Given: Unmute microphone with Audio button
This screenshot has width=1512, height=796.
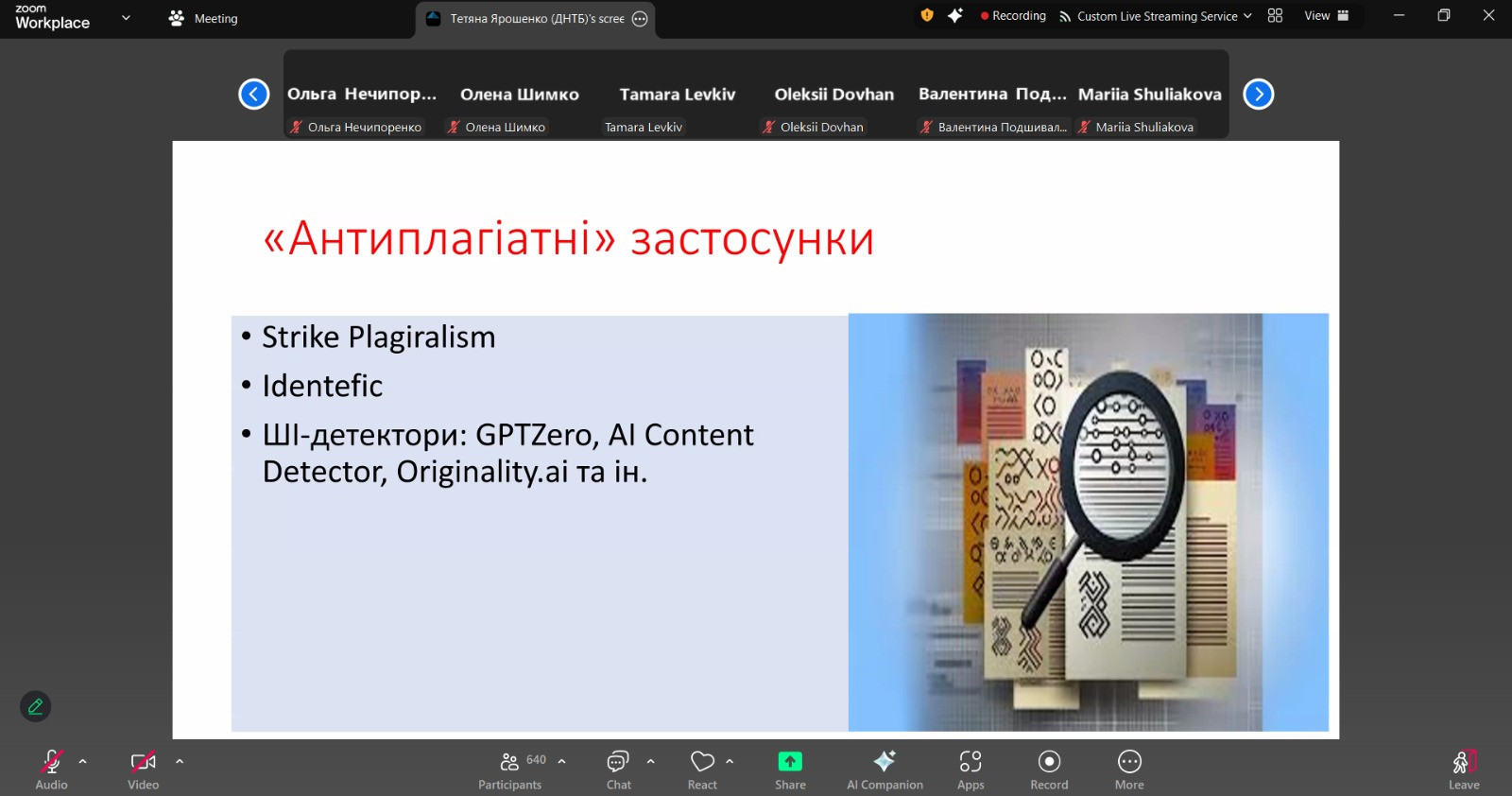Looking at the screenshot, I should [51, 769].
